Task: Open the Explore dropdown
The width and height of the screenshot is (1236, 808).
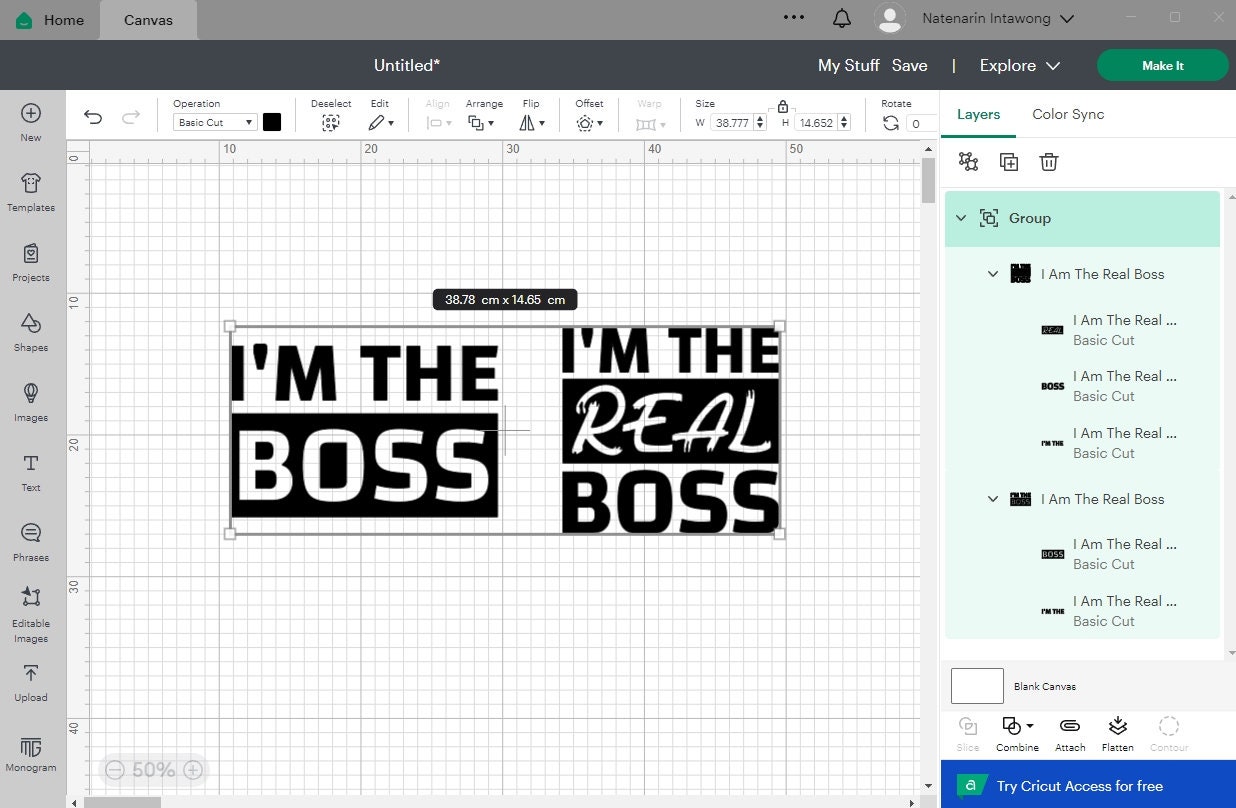Action: tap(1018, 65)
